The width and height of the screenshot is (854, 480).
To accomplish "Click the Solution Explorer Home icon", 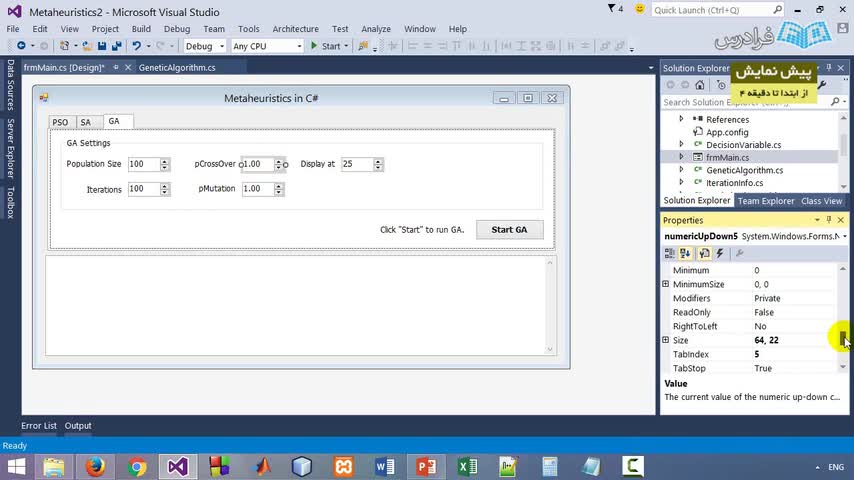I will pyautogui.click(x=700, y=85).
